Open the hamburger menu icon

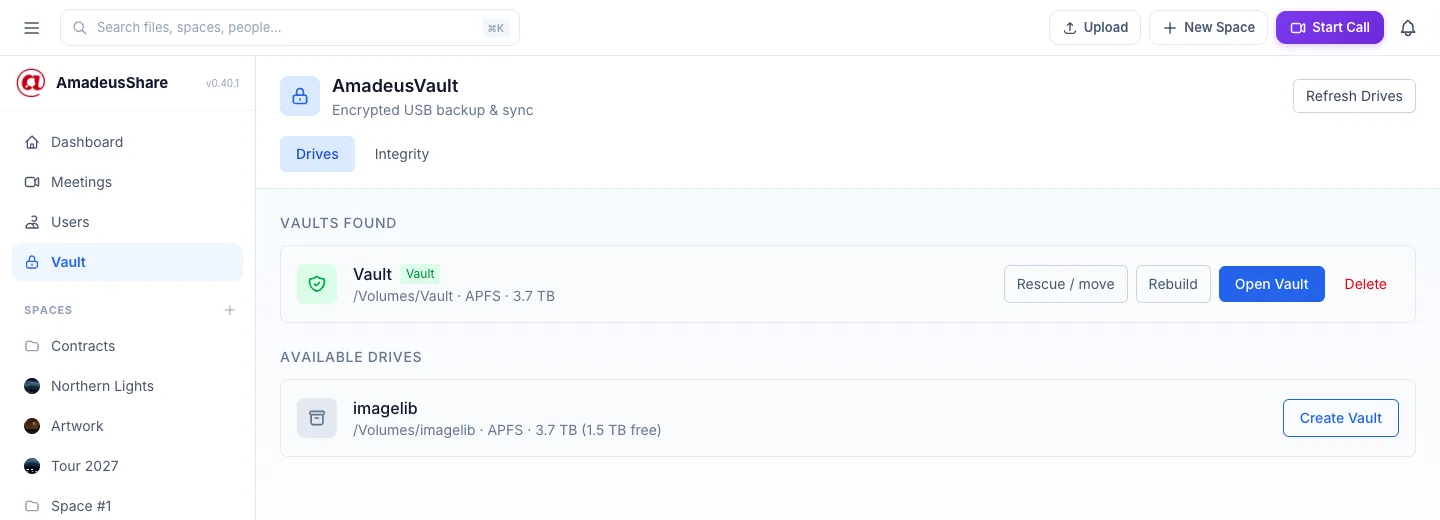coord(32,28)
